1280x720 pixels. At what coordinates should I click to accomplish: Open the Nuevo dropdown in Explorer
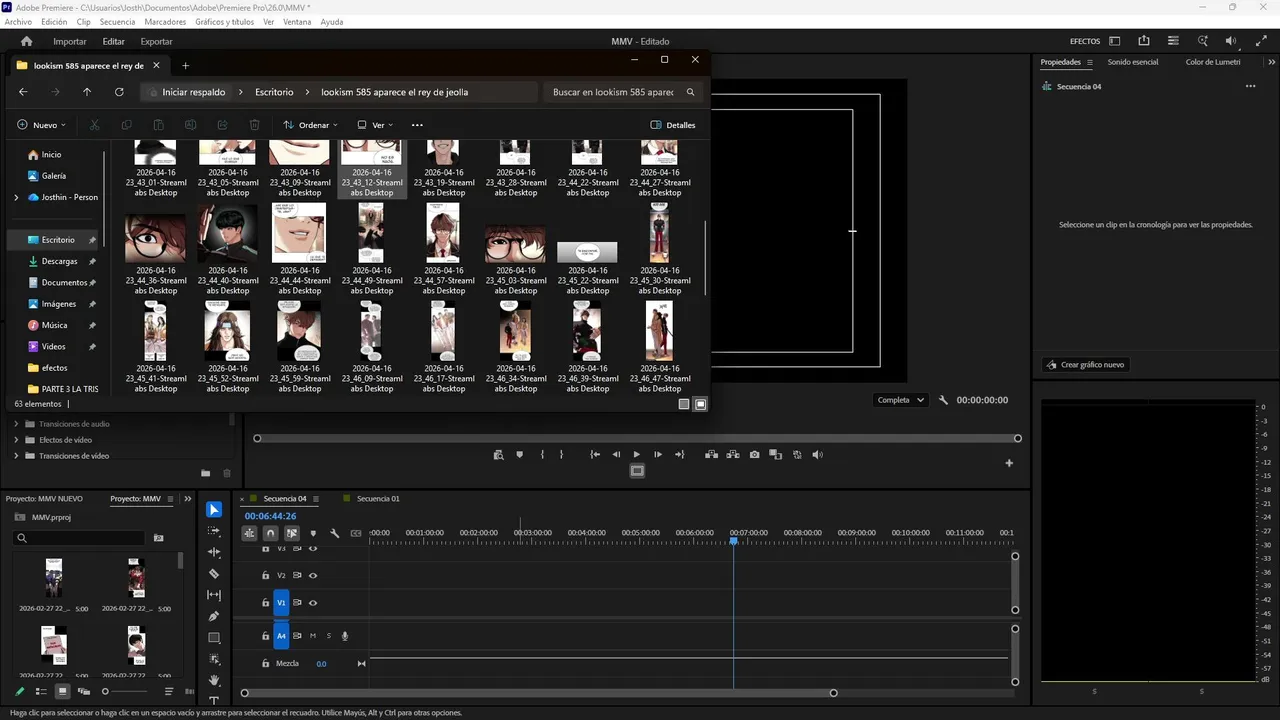click(x=41, y=125)
